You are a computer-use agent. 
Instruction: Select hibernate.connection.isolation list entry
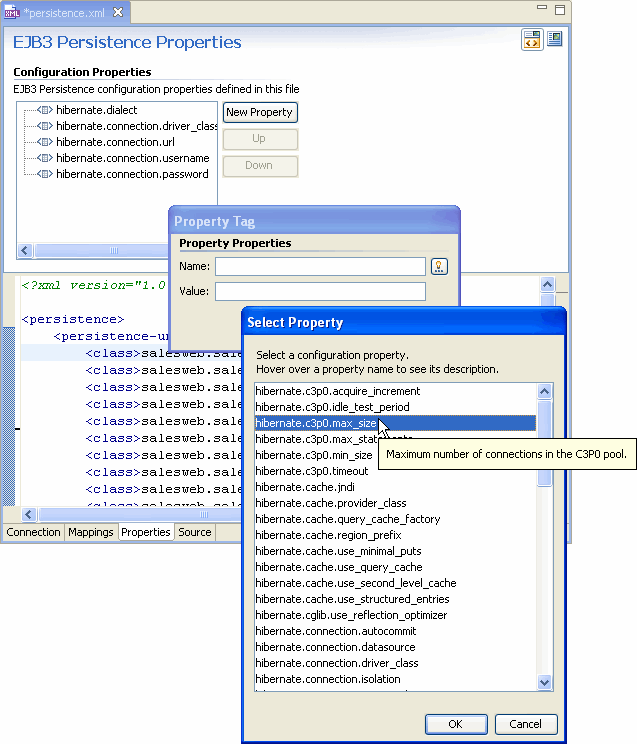click(x=395, y=679)
